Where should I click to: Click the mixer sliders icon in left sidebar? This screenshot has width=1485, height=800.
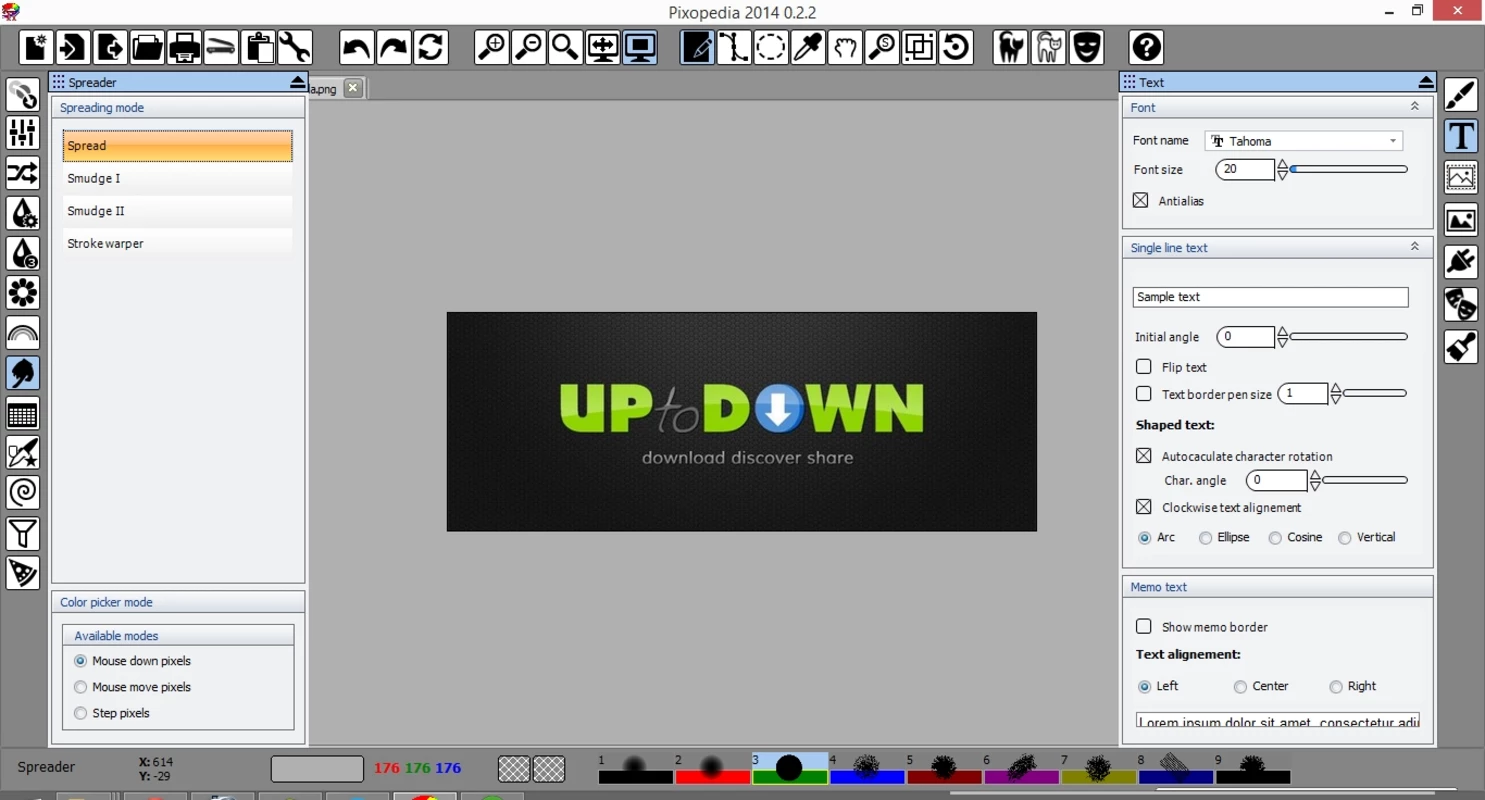click(x=23, y=133)
